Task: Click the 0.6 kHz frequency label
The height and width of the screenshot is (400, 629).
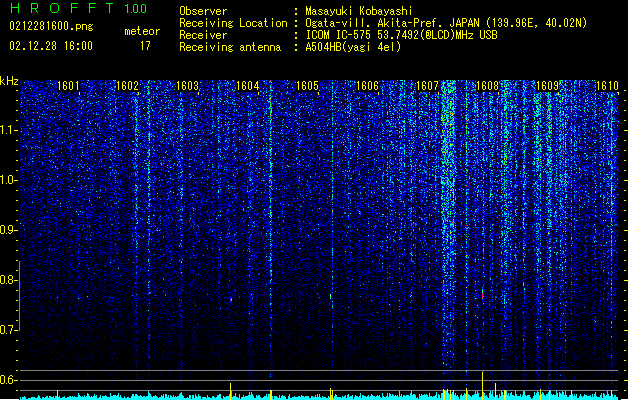Action: [x=9, y=380]
